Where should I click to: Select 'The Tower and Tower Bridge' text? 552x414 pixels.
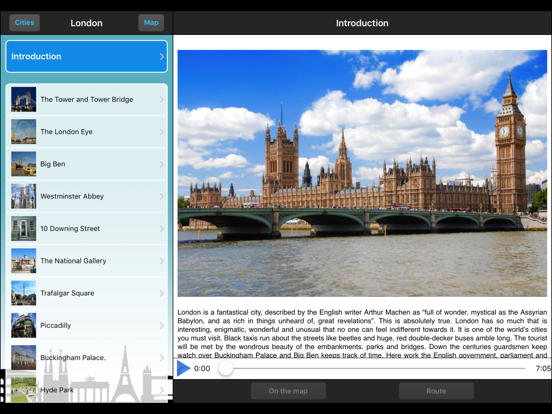87,99
